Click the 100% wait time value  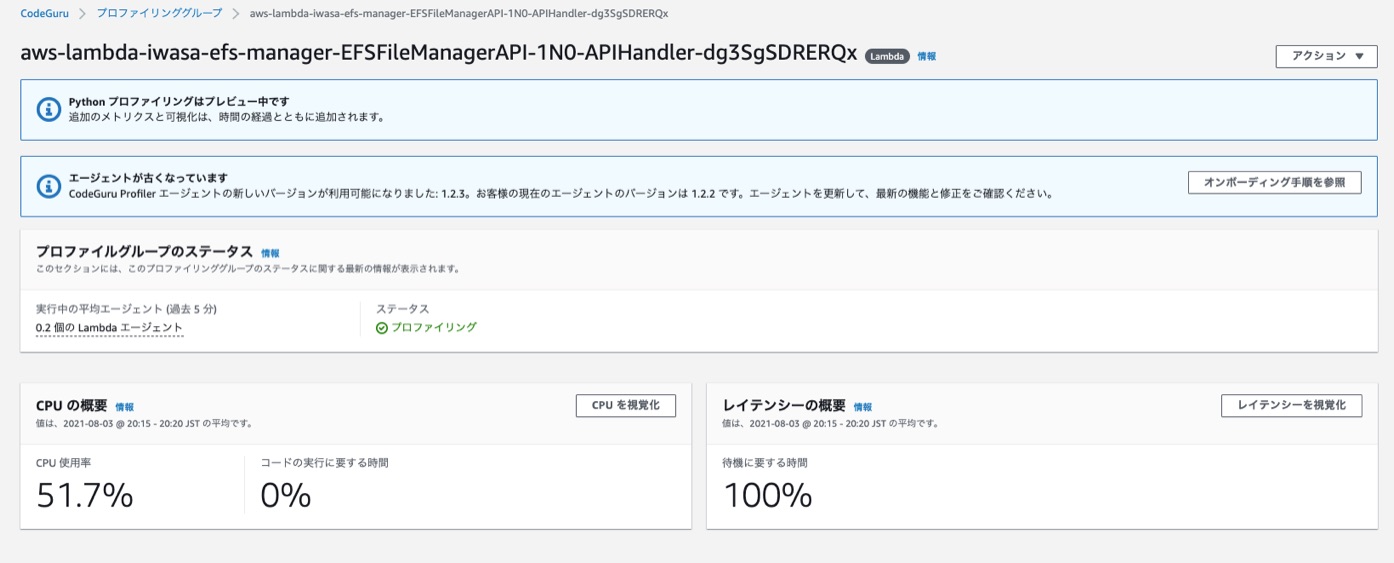[x=767, y=495]
